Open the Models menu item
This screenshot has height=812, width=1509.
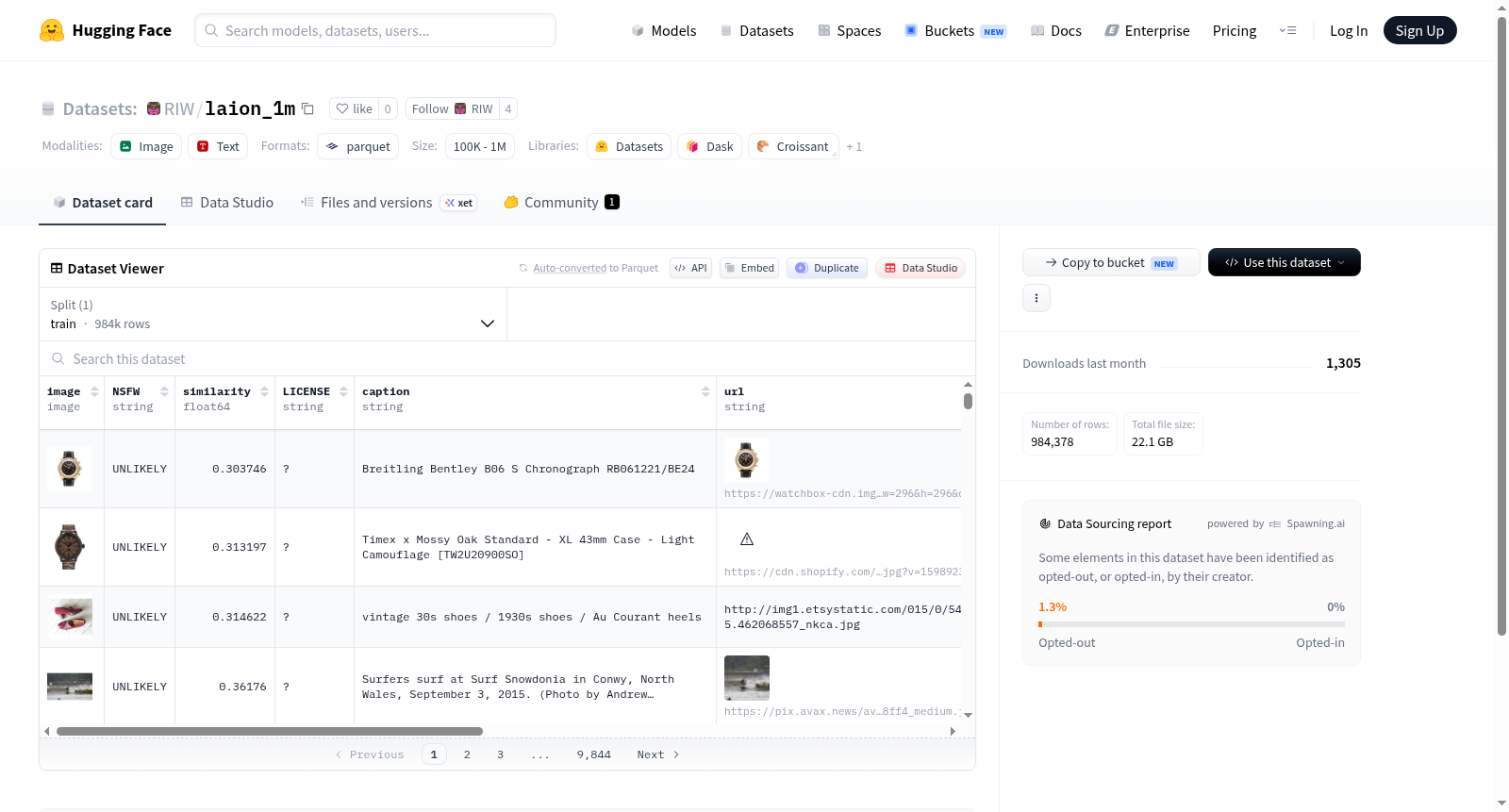click(664, 30)
